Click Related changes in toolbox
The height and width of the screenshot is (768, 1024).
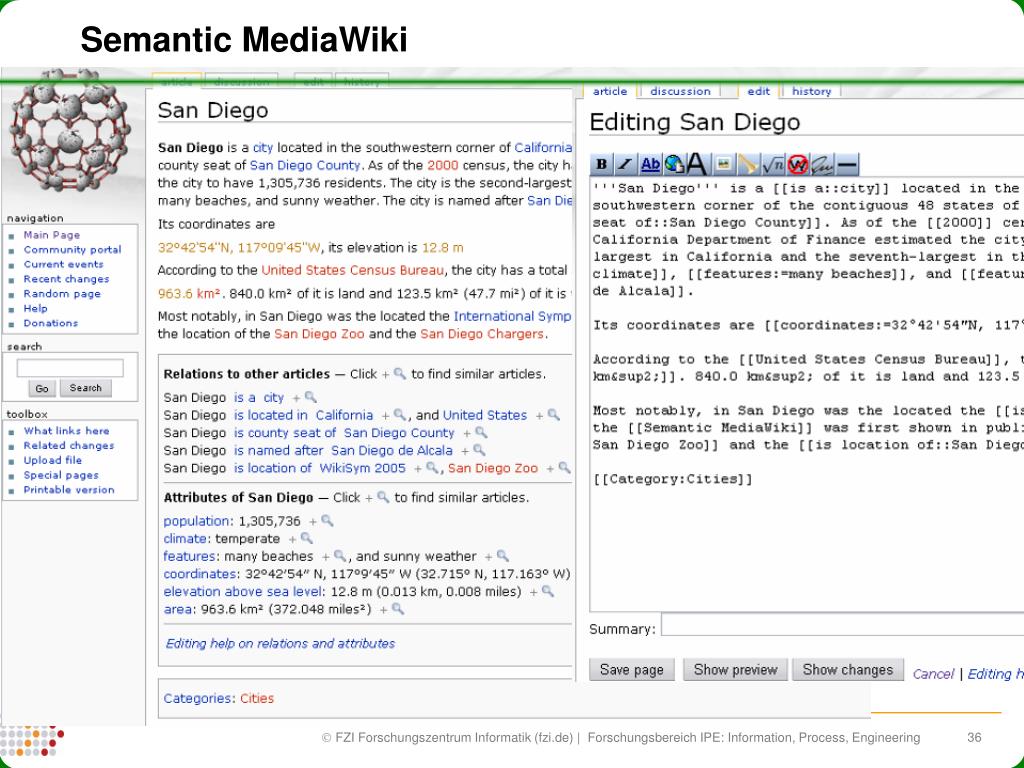point(69,445)
